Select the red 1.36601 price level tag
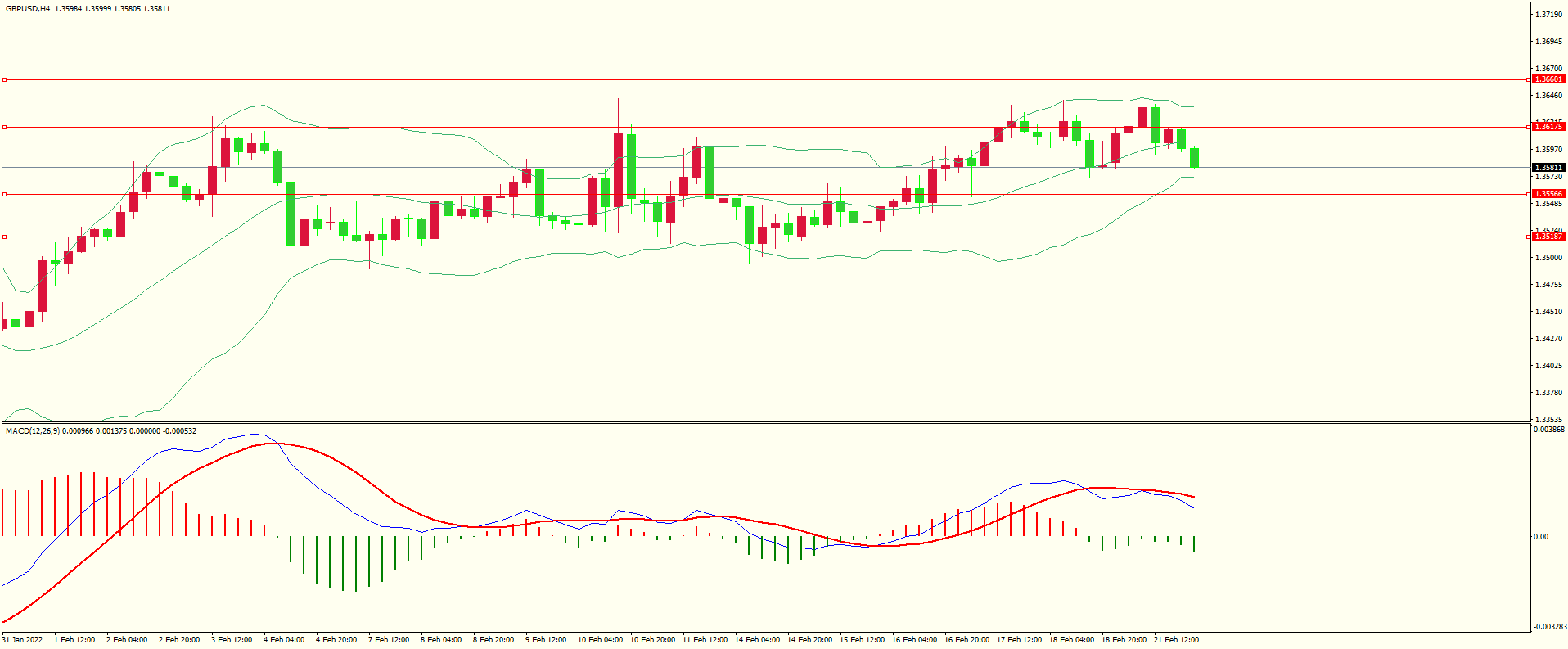Image resolution: width=1568 pixels, height=649 pixels. click(1548, 79)
